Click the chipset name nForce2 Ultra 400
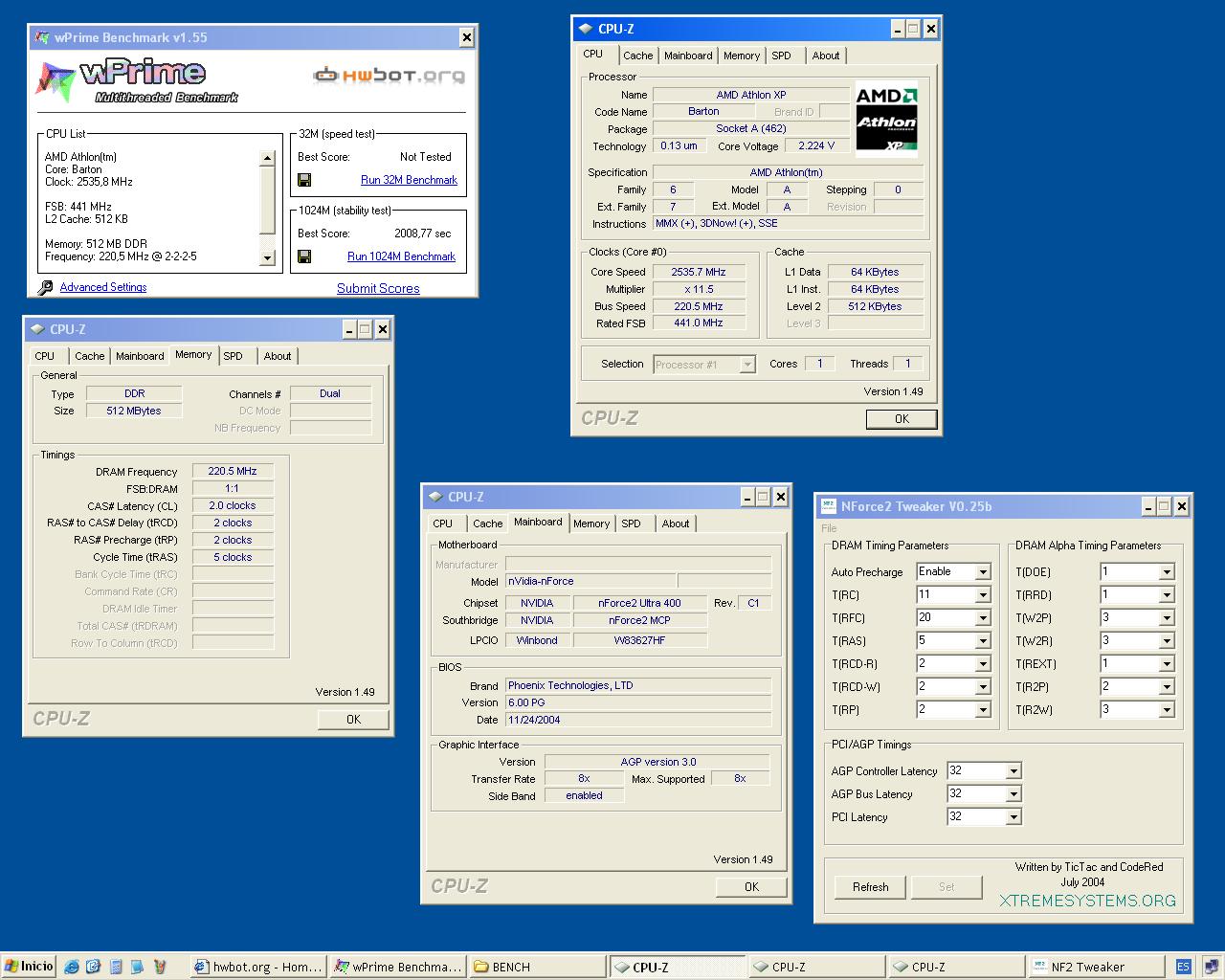The width and height of the screenshot is (1225, 980). pyautogui.click(x=639, y=603)
